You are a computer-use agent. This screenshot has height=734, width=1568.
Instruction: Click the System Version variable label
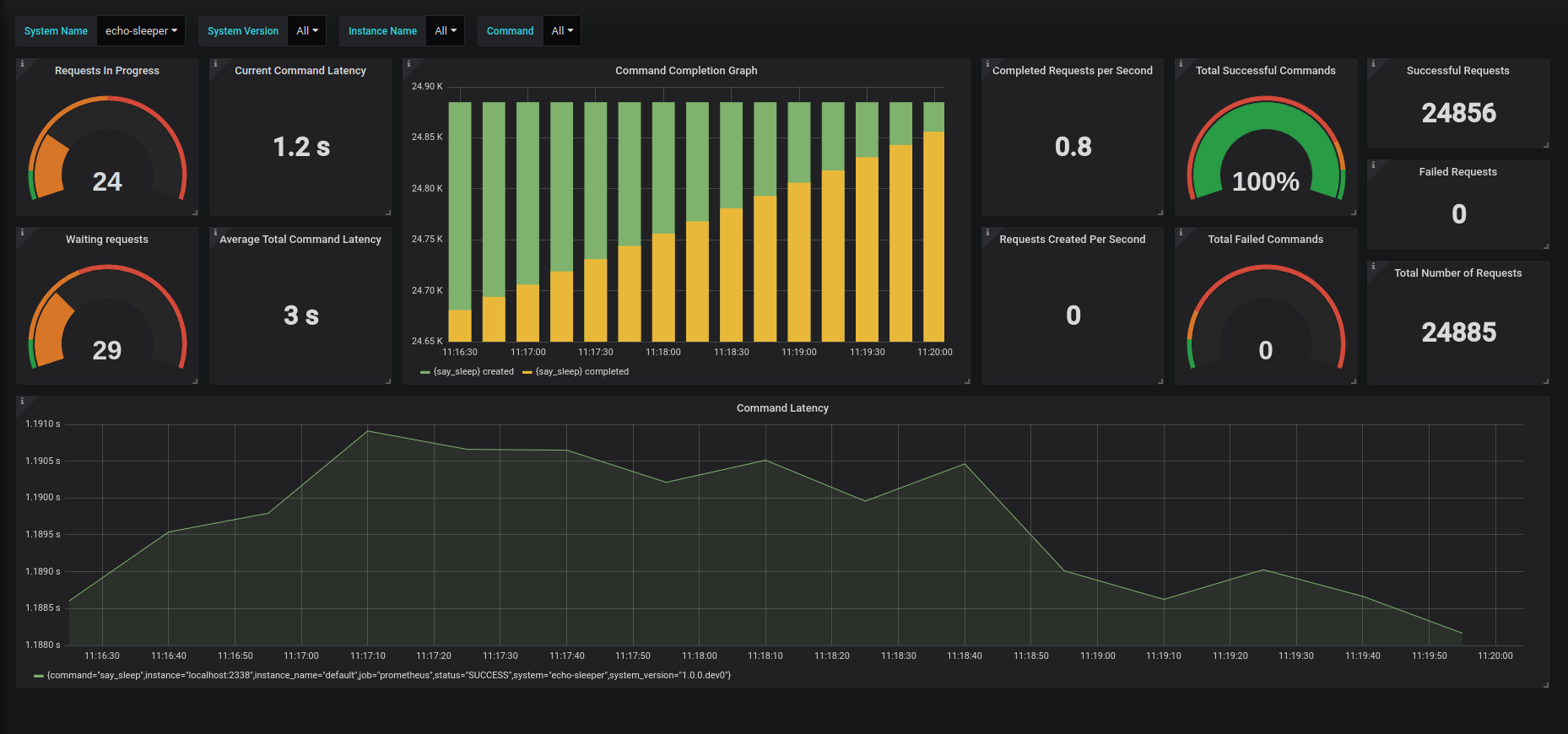point(243,31)
